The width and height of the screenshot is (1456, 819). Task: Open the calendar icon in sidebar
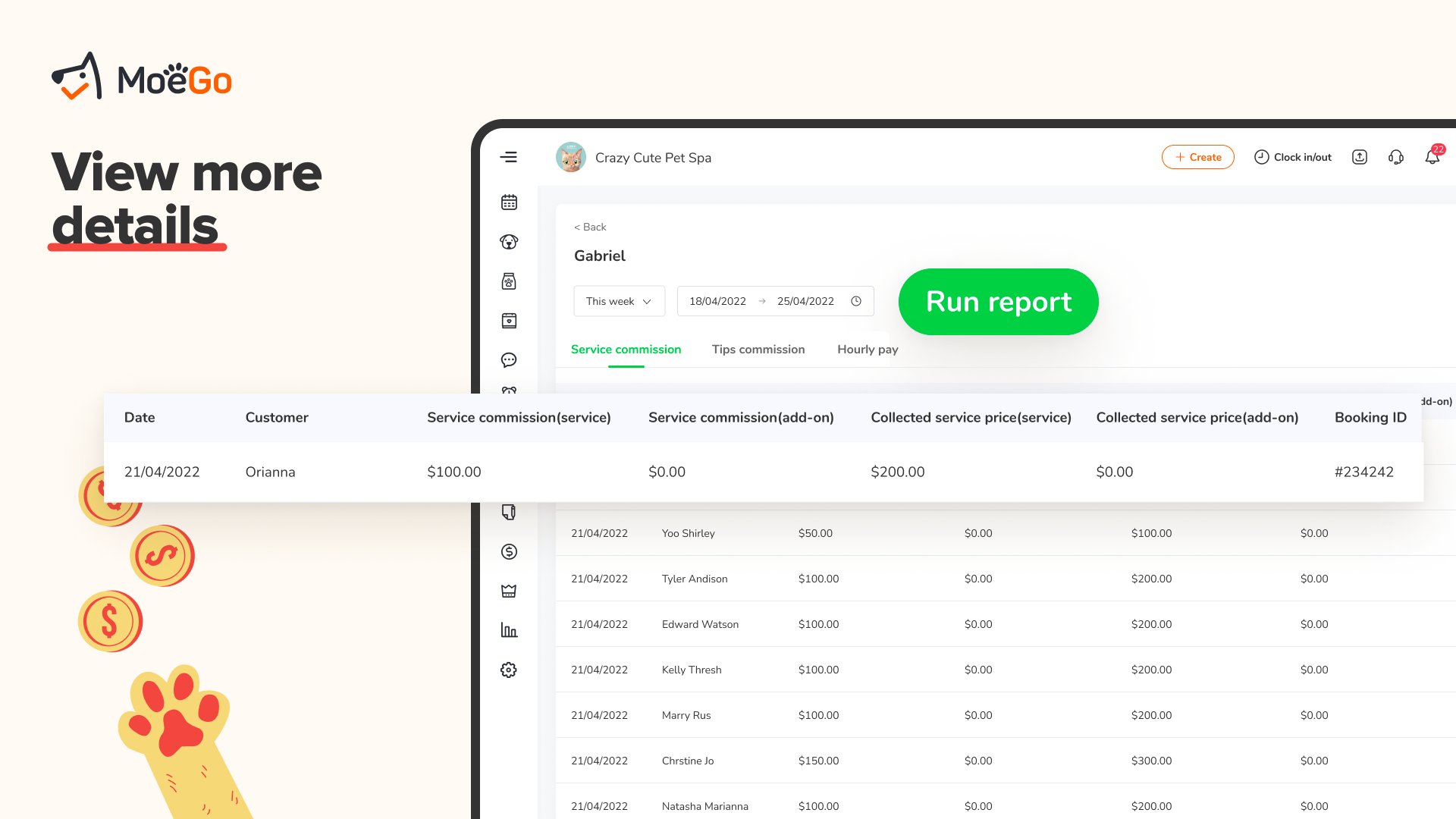tap(509, 202)
